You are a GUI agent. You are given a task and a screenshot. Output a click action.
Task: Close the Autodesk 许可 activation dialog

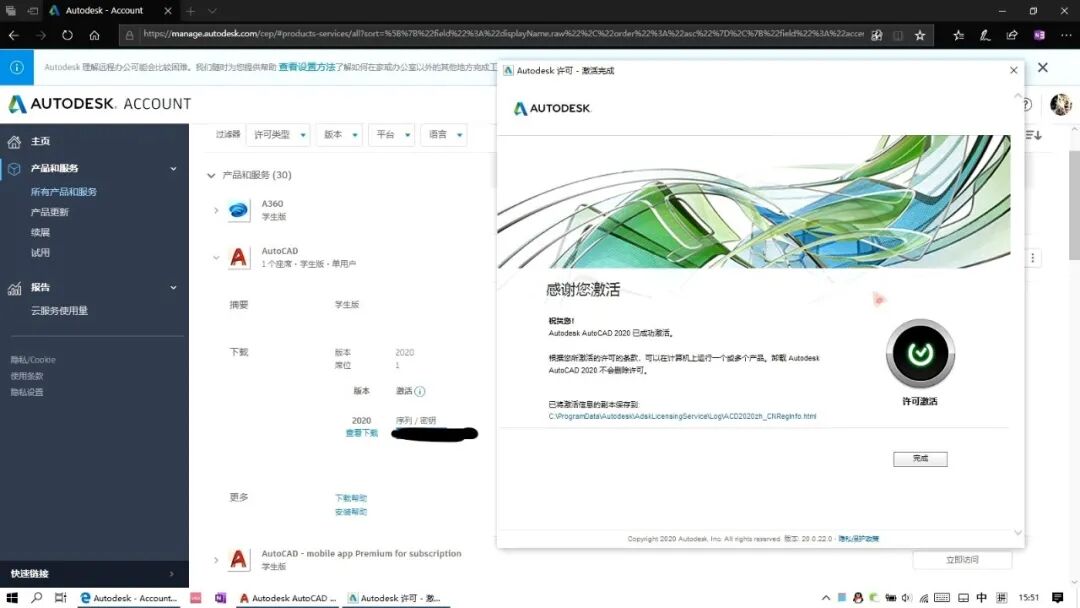pyautogui.click(x=1013, y=70)
